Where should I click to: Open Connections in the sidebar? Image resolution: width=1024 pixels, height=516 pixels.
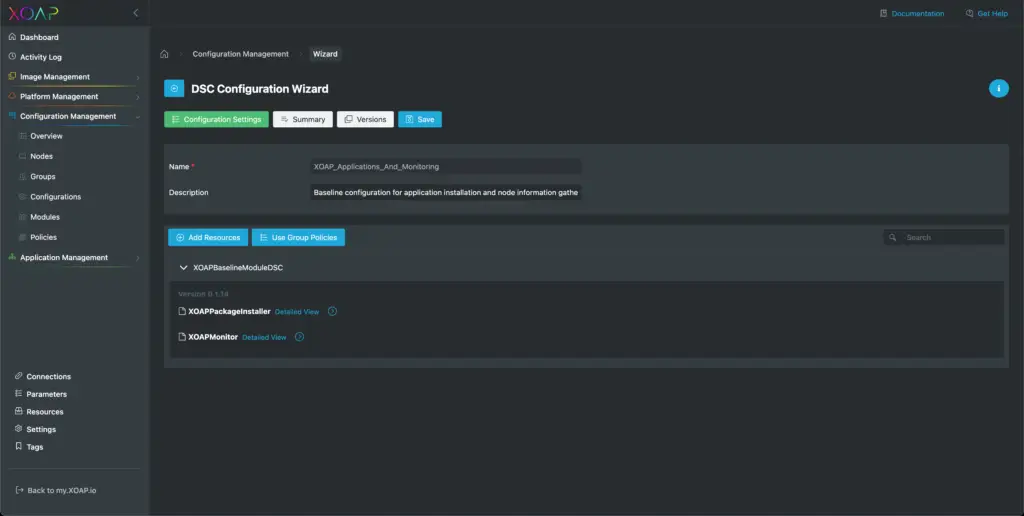click(x=48, y=376)
